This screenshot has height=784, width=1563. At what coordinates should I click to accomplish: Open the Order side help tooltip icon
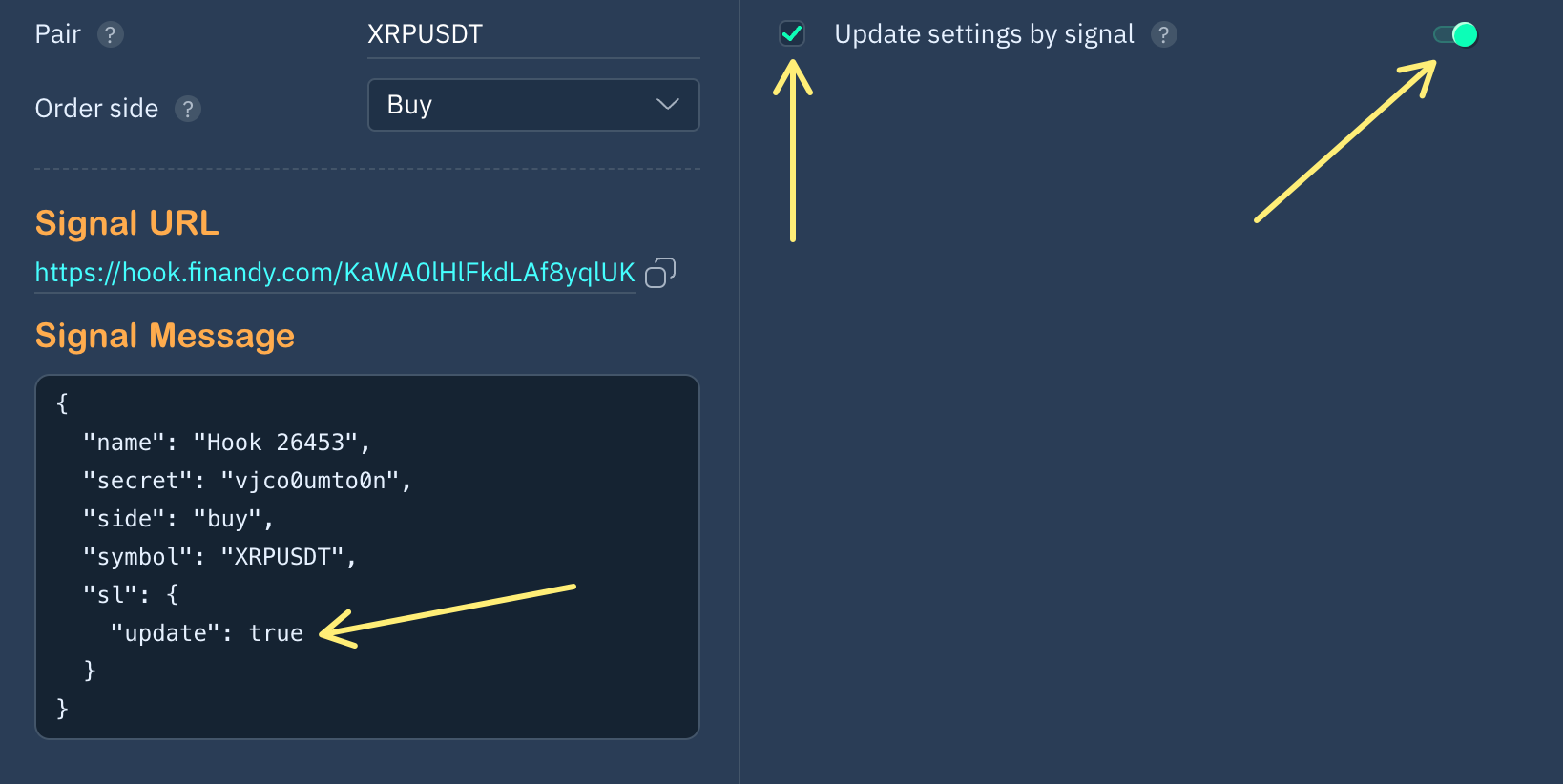(x=188, y=110)
